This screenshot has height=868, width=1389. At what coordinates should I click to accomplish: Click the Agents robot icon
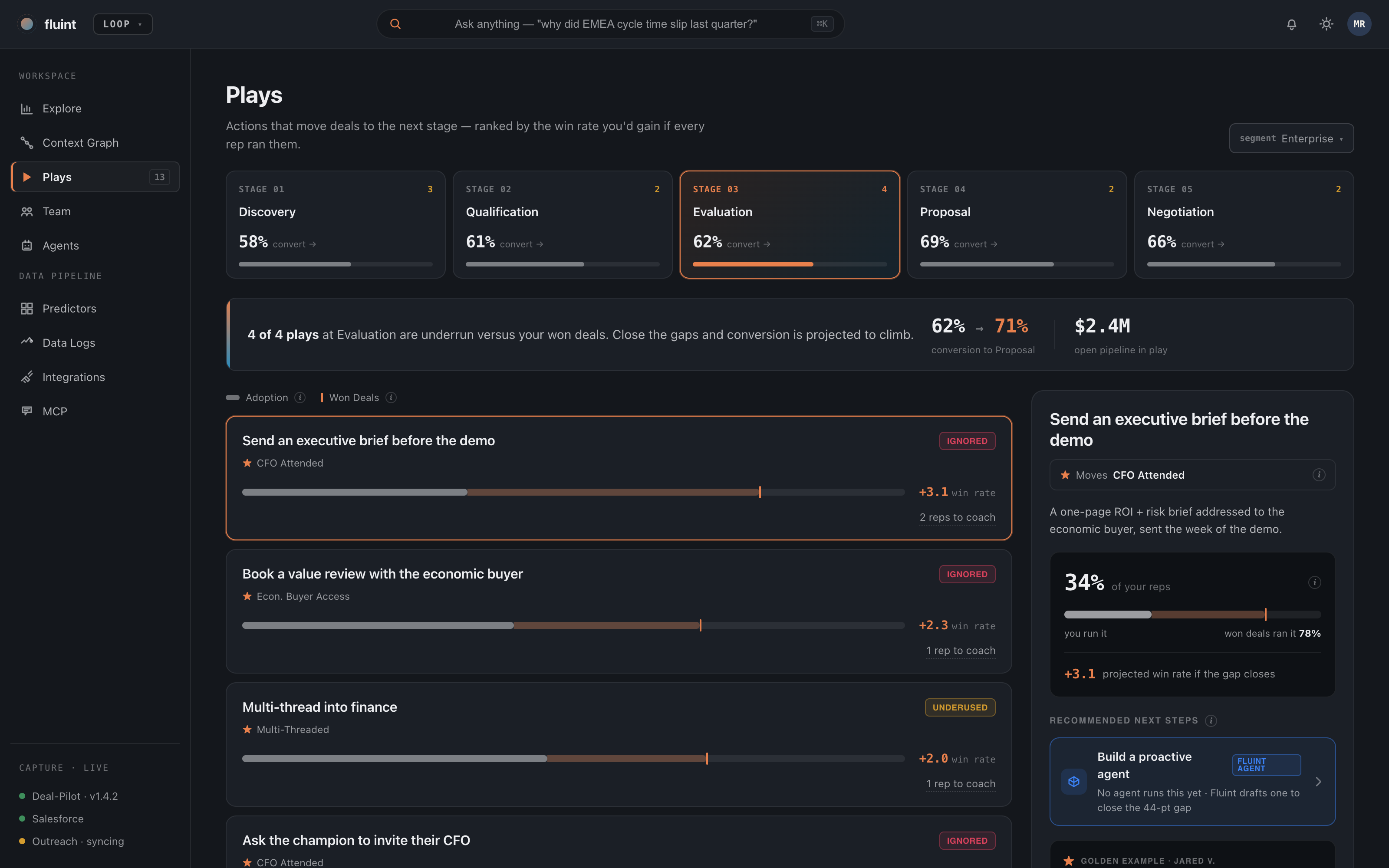click(27, 246)
